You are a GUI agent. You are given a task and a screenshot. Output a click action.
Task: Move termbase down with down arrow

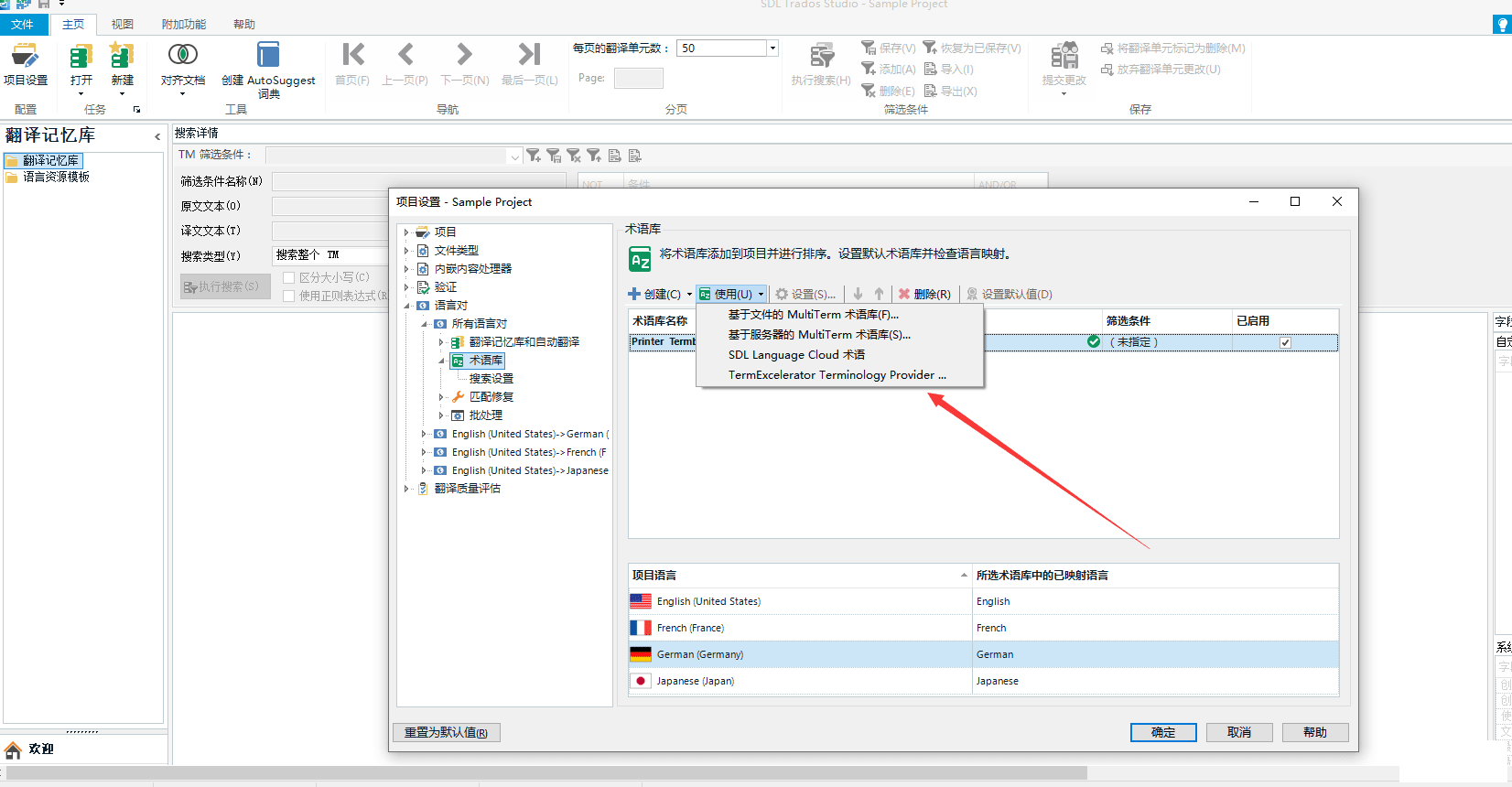[x=858, y=294]
